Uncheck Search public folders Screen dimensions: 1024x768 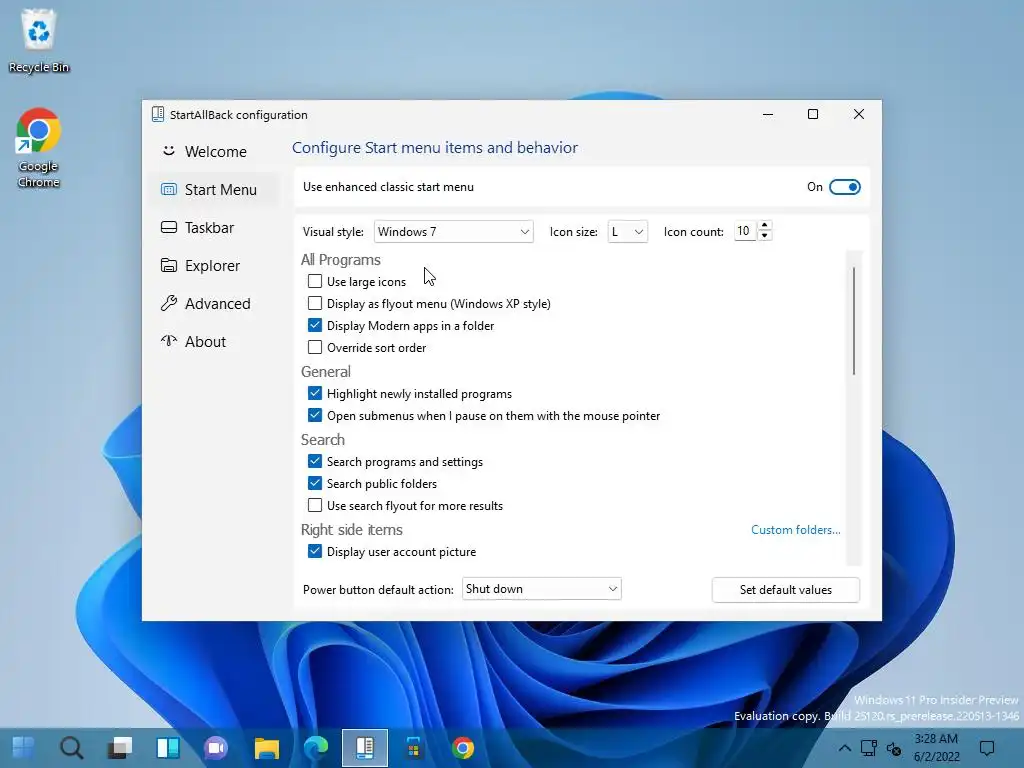pyautogui.click(x=315, y=483)
